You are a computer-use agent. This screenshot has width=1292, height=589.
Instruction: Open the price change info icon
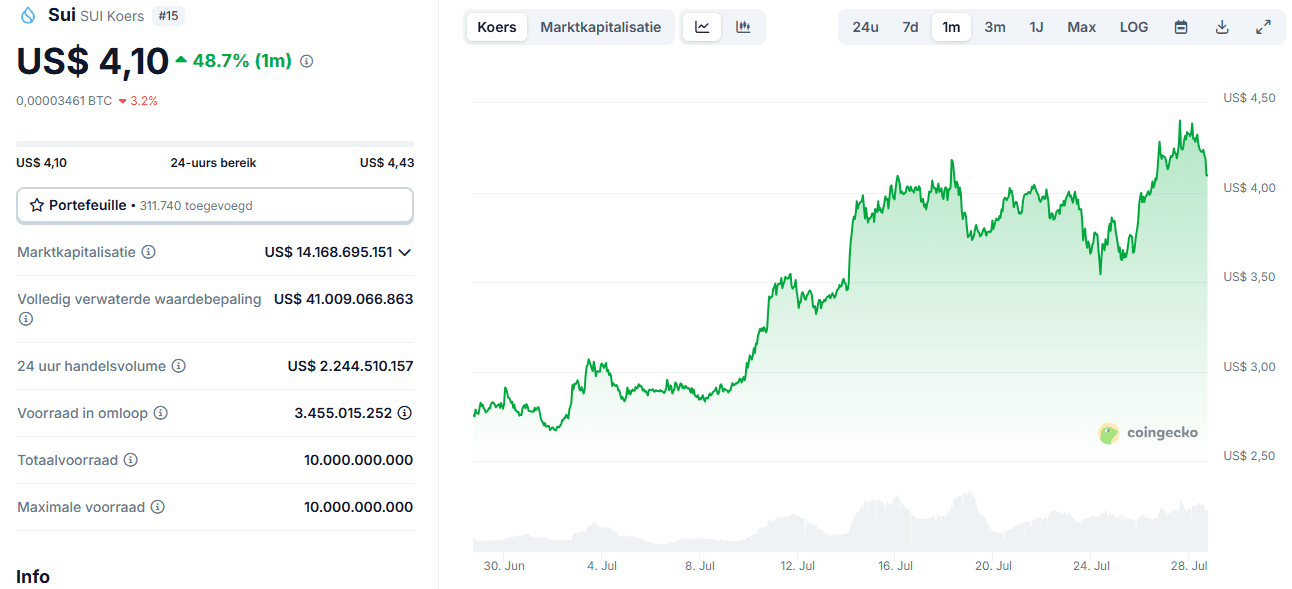coord(307,61)
